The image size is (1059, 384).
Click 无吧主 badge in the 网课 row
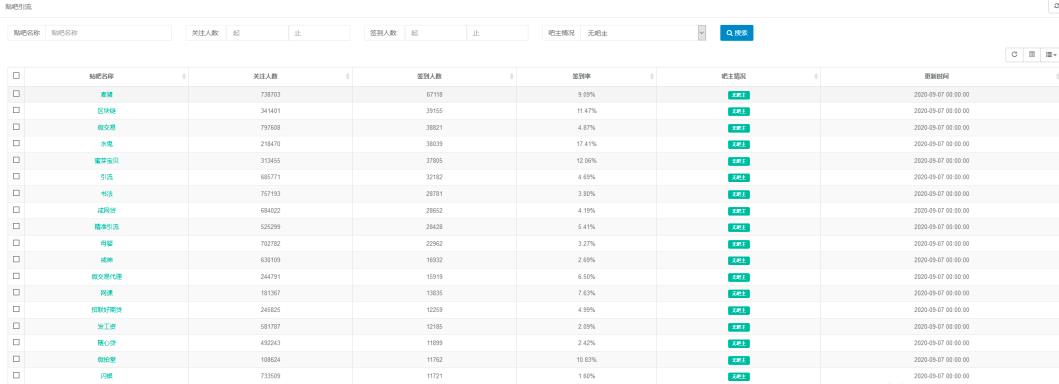(738, 294)
